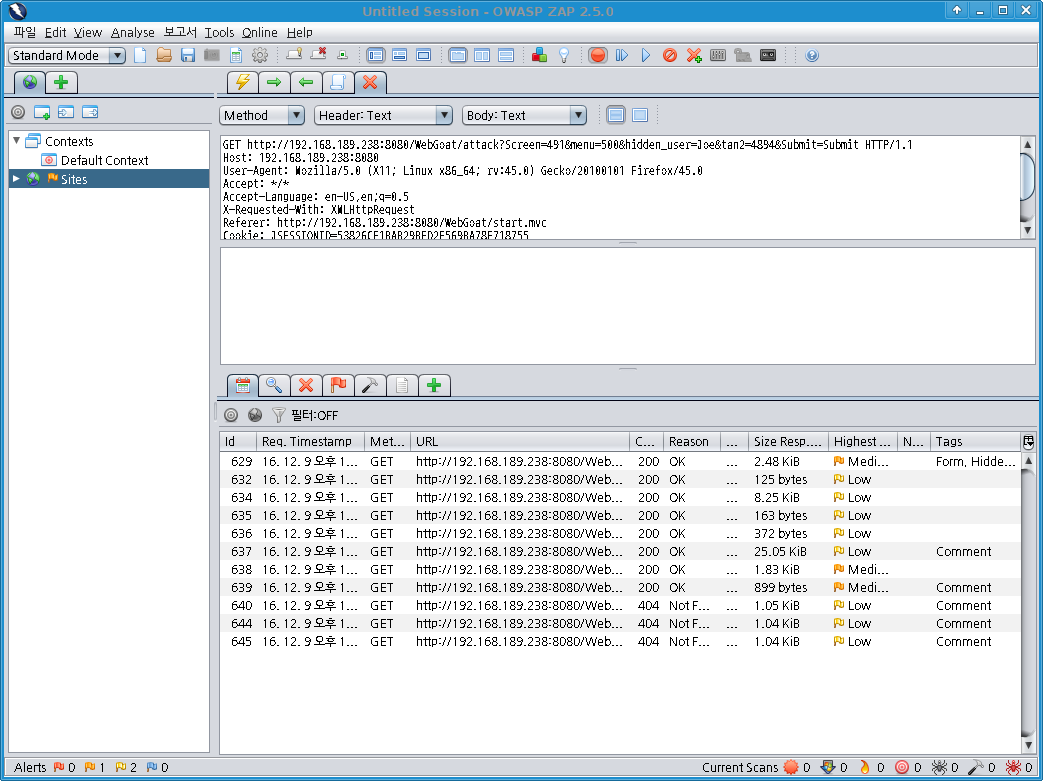
Task: Toggle split display for header and body
Action: 616,115
